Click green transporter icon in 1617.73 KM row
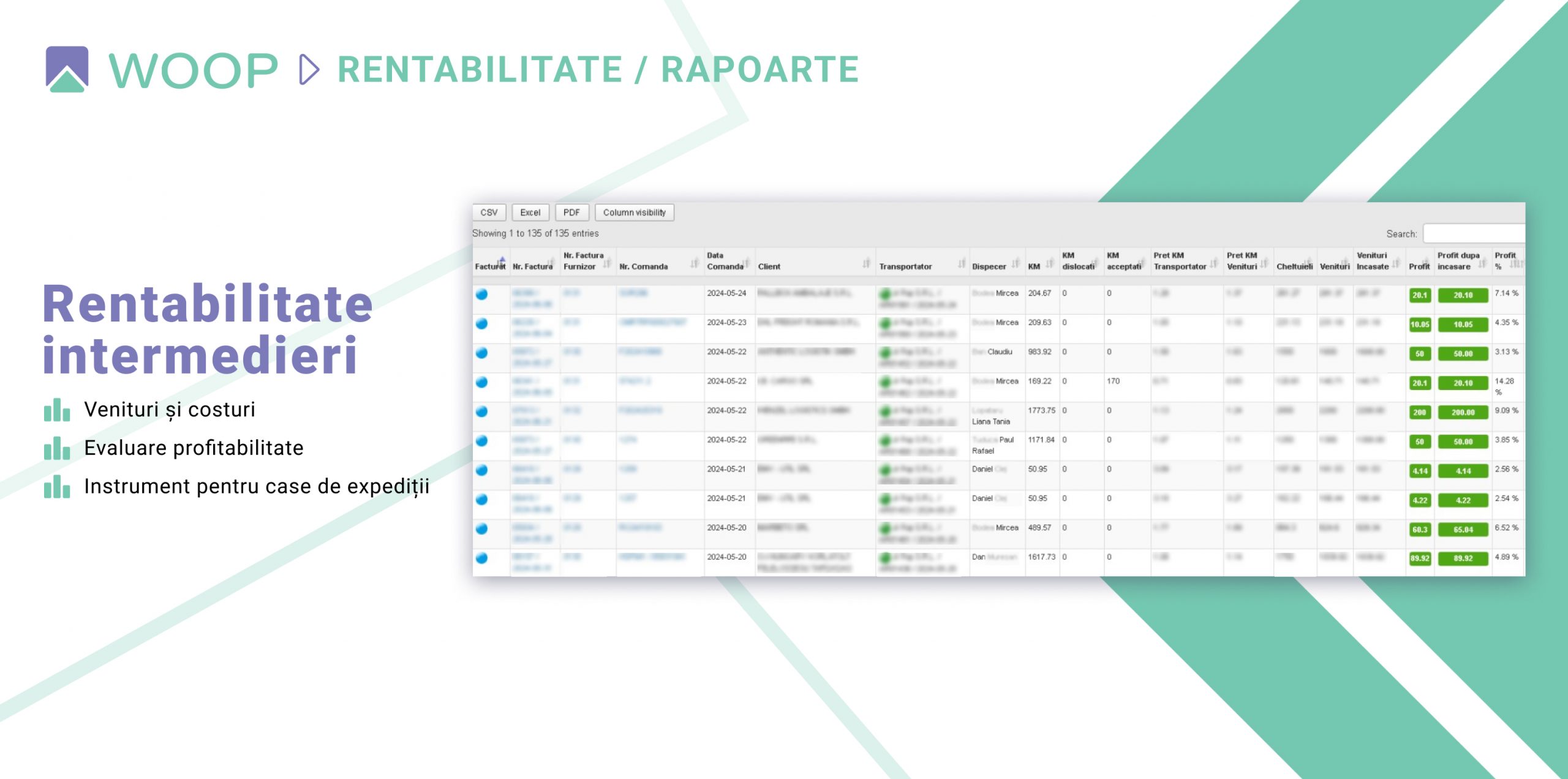1568x779 pixels. (885, 558)
